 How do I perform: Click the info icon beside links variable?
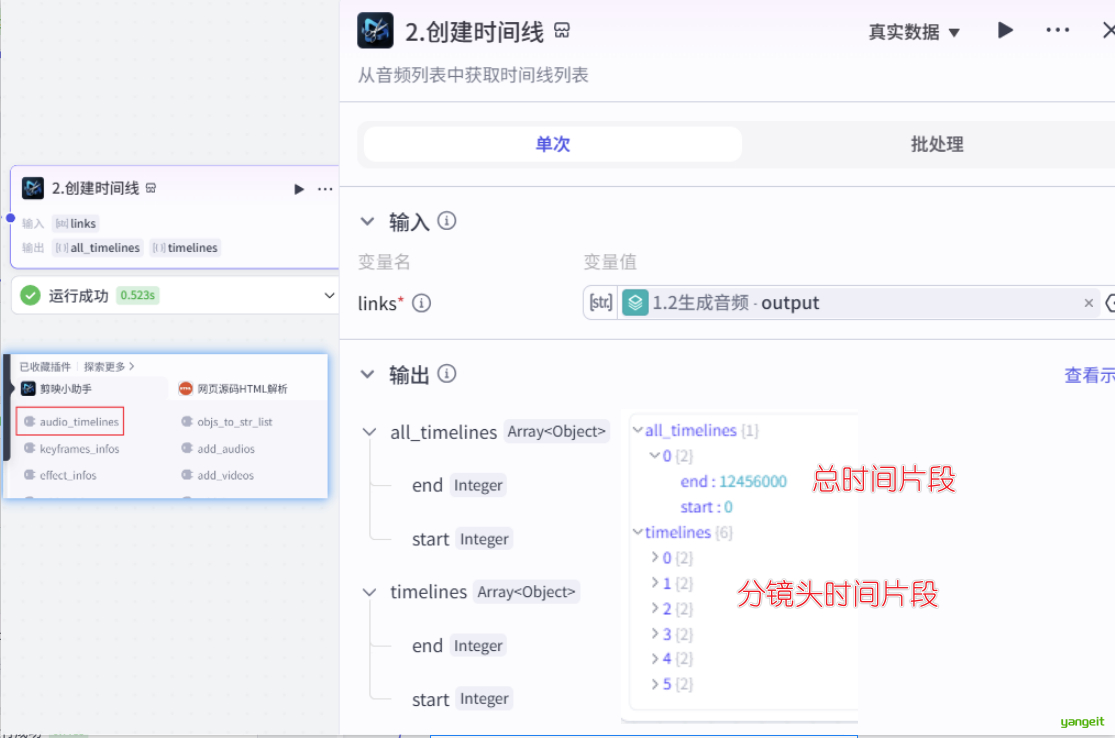pos(422,303)
